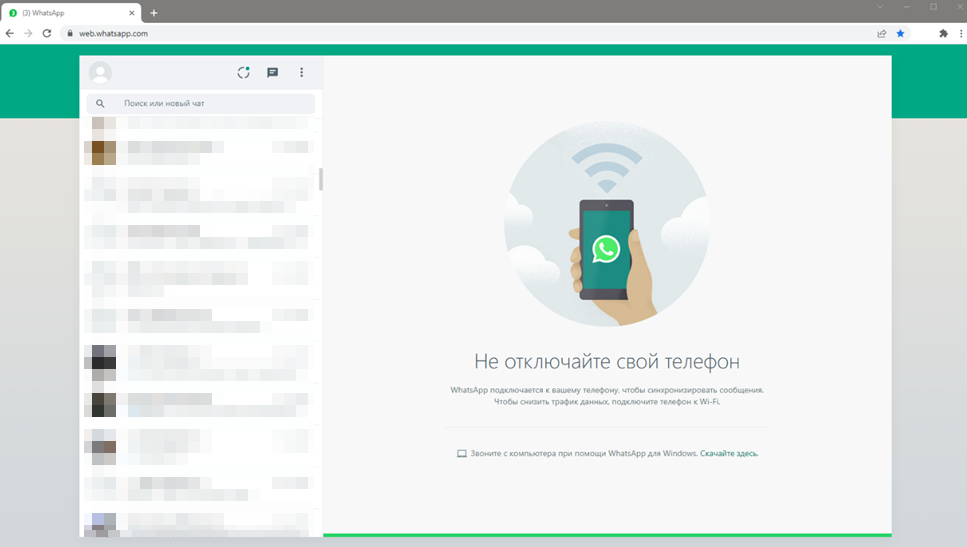
Task: Select the web.whatsapp.com address bar
Action: pyautogui.click(x=487, y=33)
